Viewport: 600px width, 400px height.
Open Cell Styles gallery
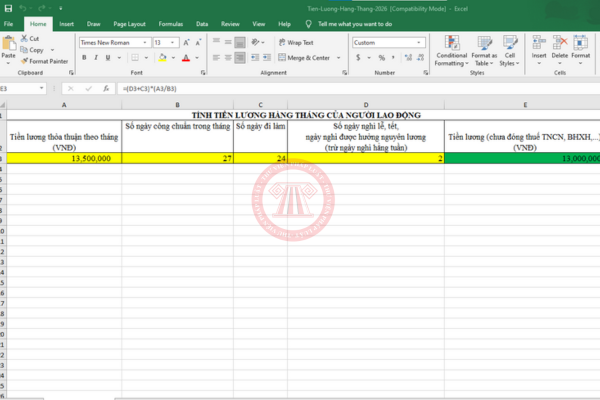(509, 51)
